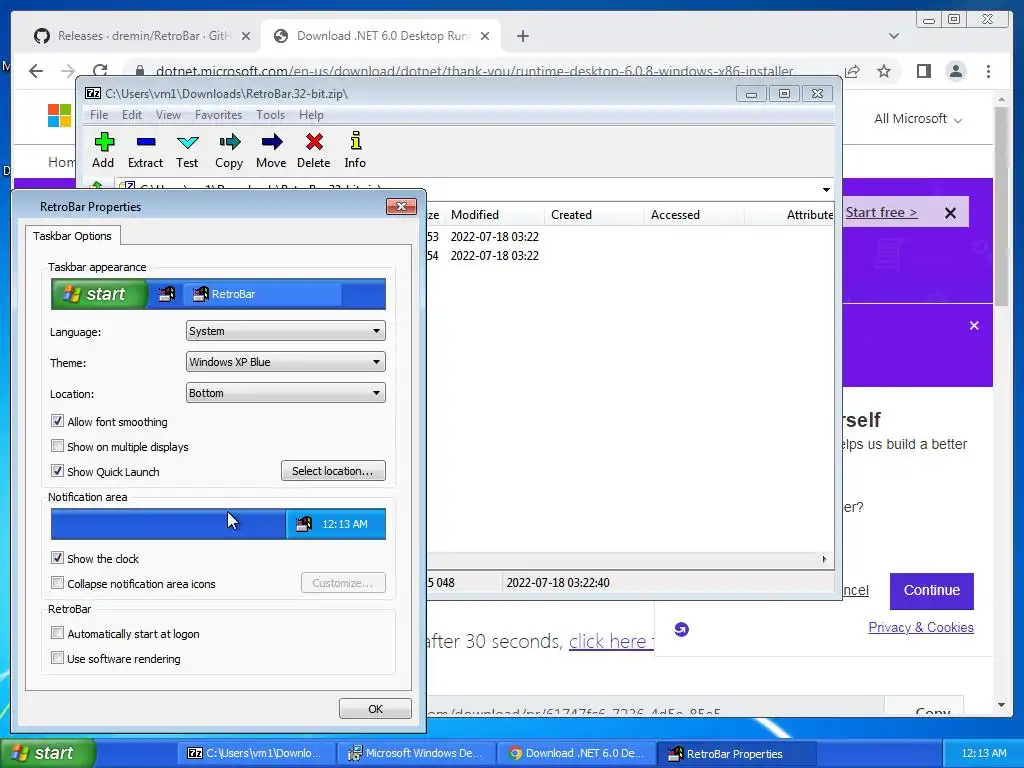Open the View menu in 7-Zip
The height and width of the screenshot is (768, 1024).
click(168, 115)
